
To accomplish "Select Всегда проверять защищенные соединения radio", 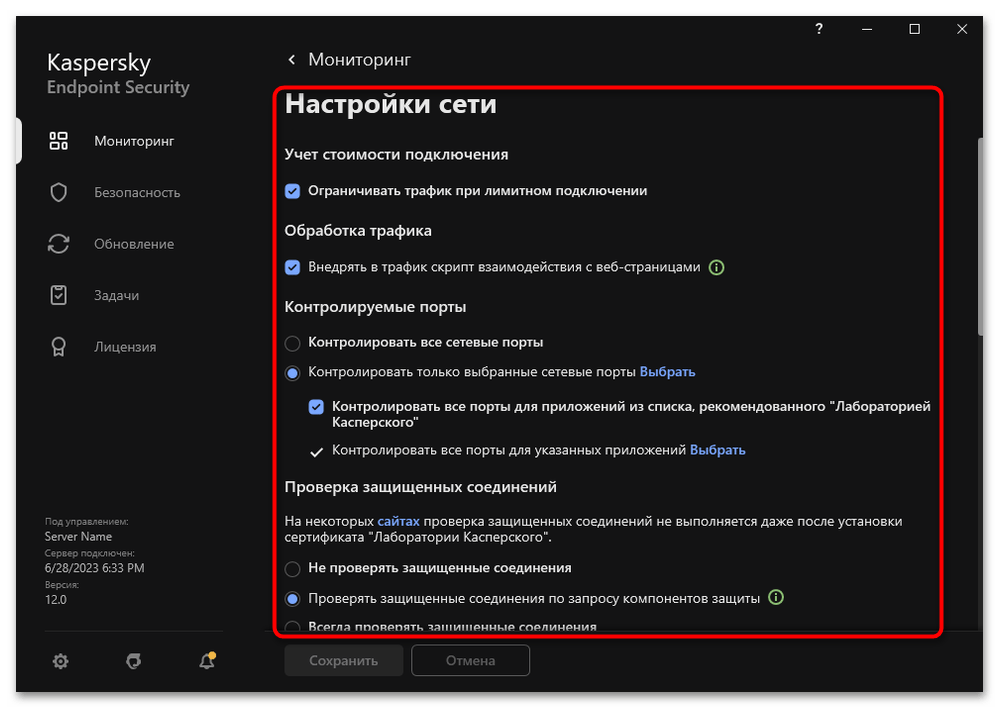I will coord(292,627).
